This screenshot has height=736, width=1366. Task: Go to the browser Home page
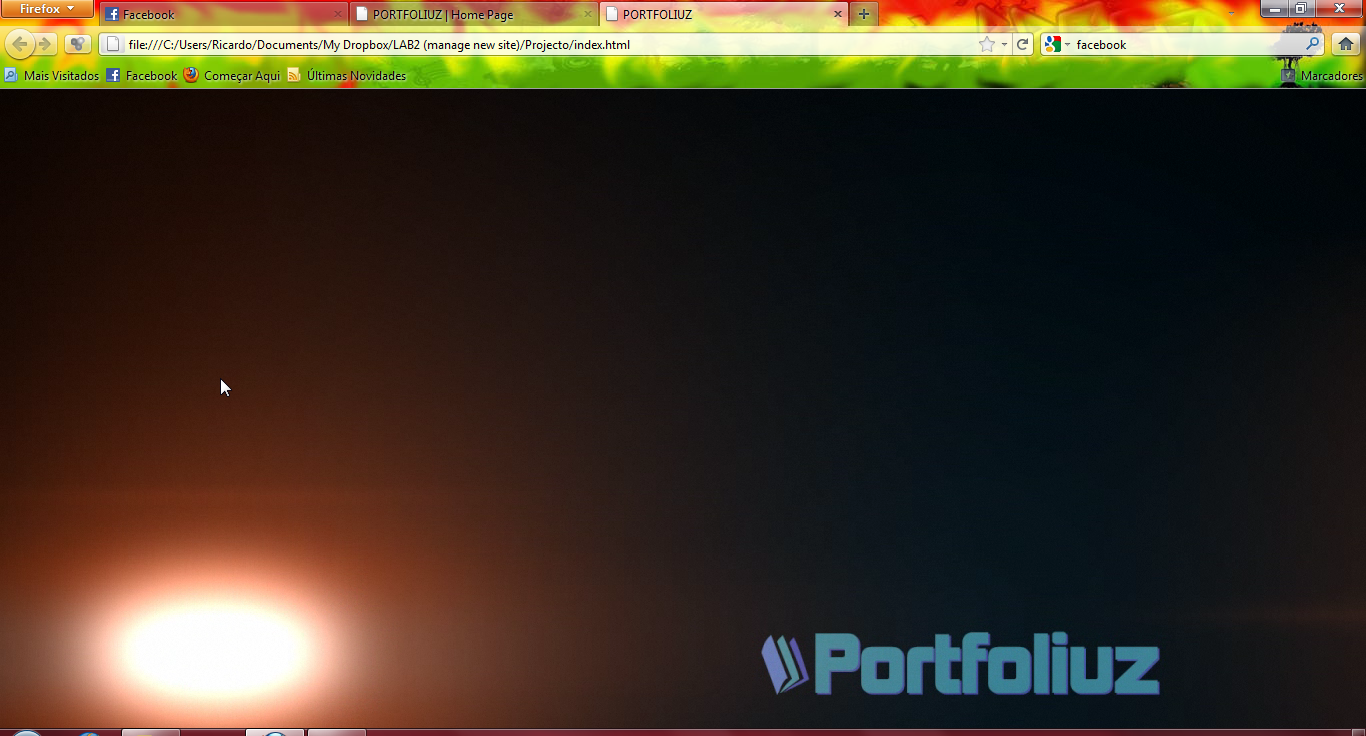1346,44
